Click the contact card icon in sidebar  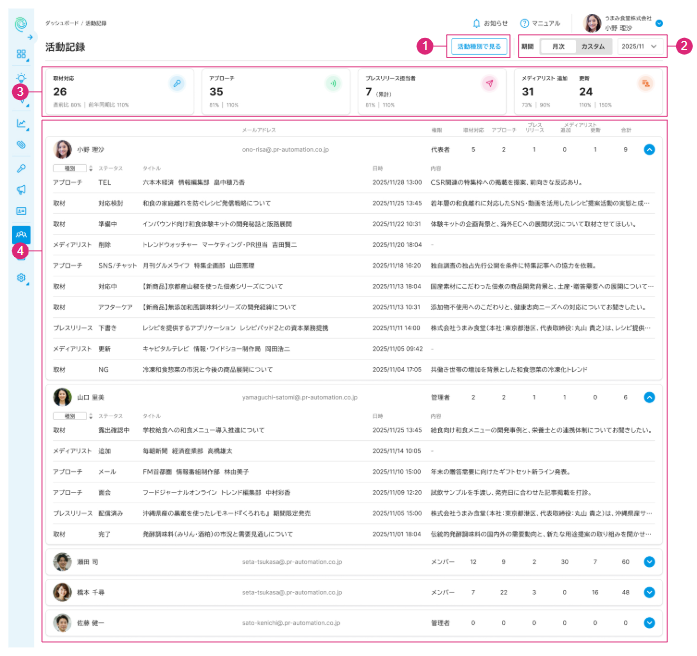(21, 211)
